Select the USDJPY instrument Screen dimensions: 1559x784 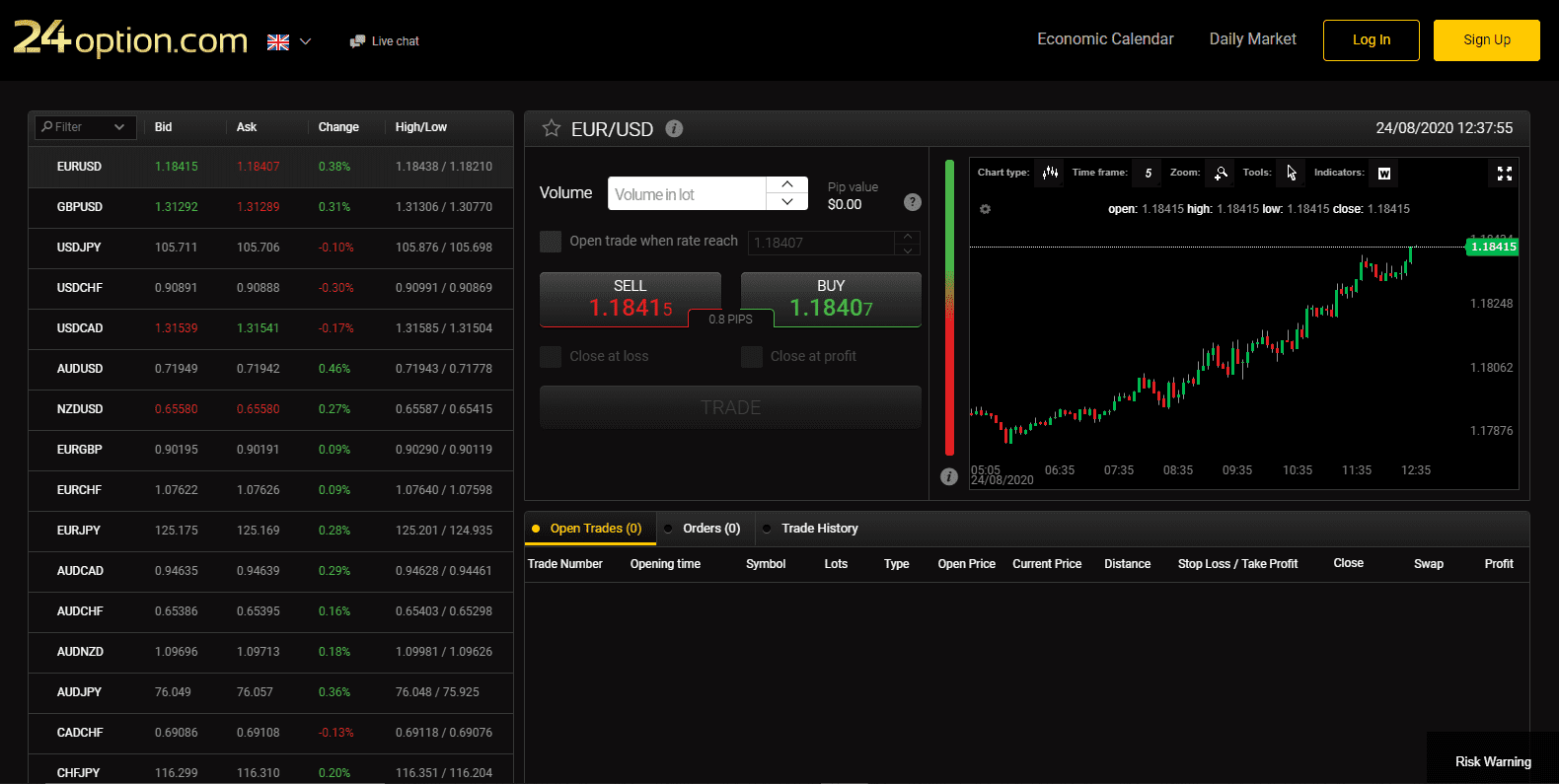tap(271, 248)
